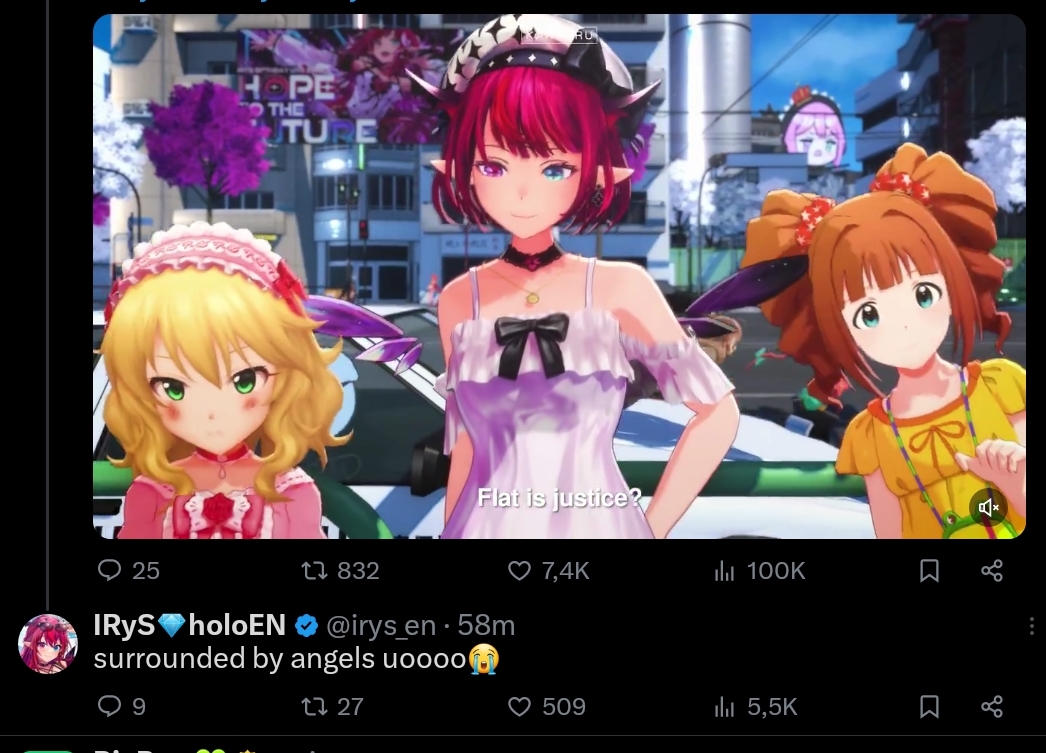Screen dimensions: 1046x753
Task: Share IRyS's reply
Action: click(992, 706)
